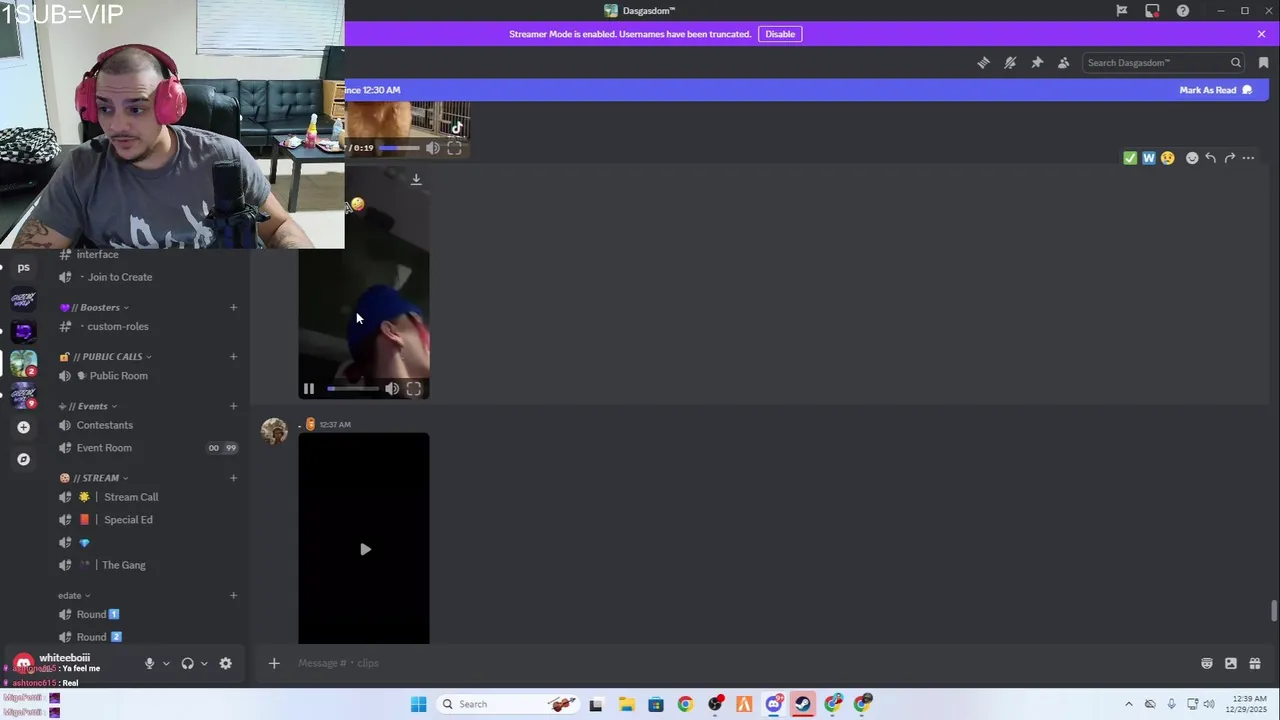The image size is (1280, 720).
Task: Mute the top TikTok video volume
Action: point(432,148)
